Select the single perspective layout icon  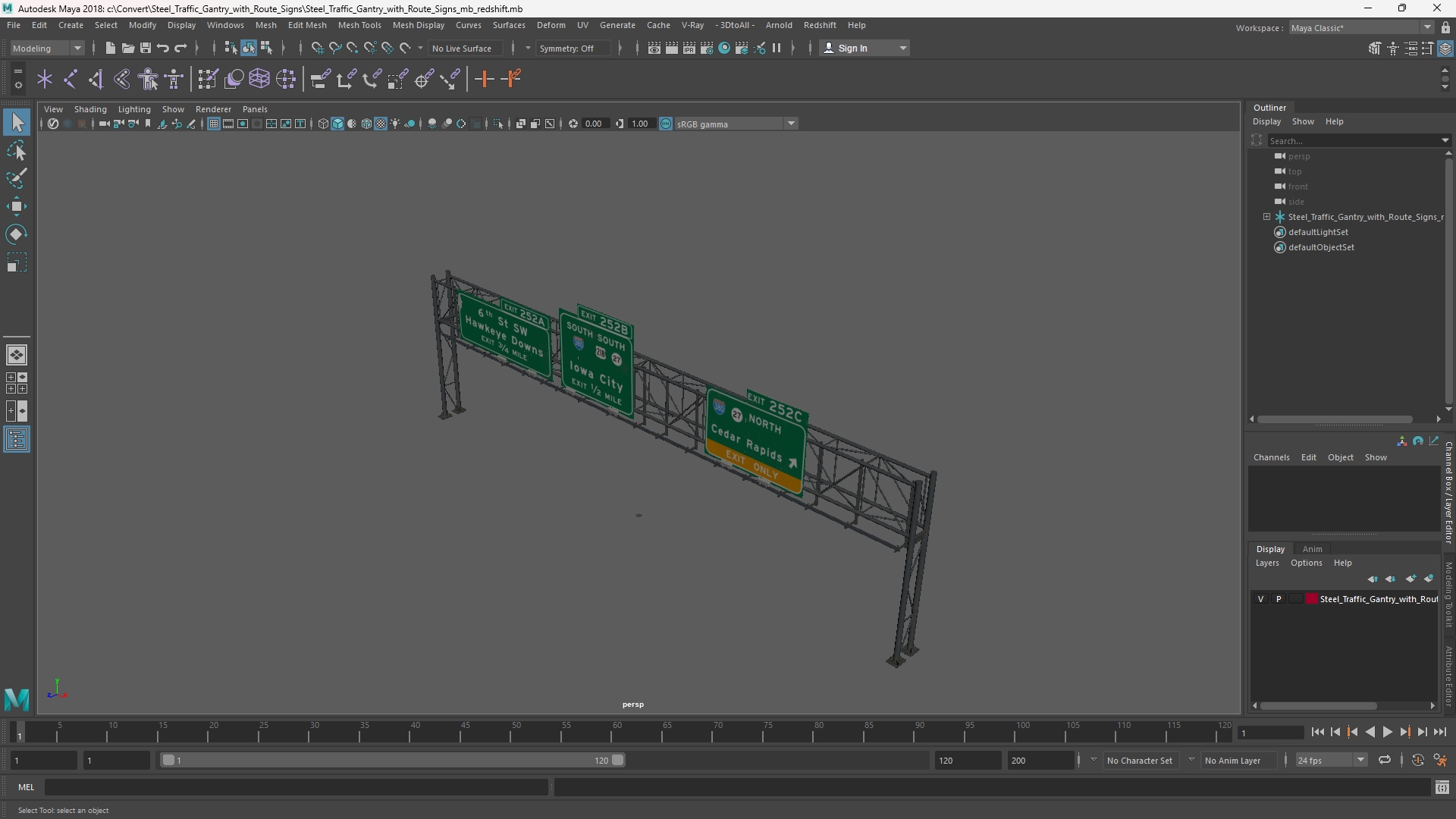coord(17,355)
